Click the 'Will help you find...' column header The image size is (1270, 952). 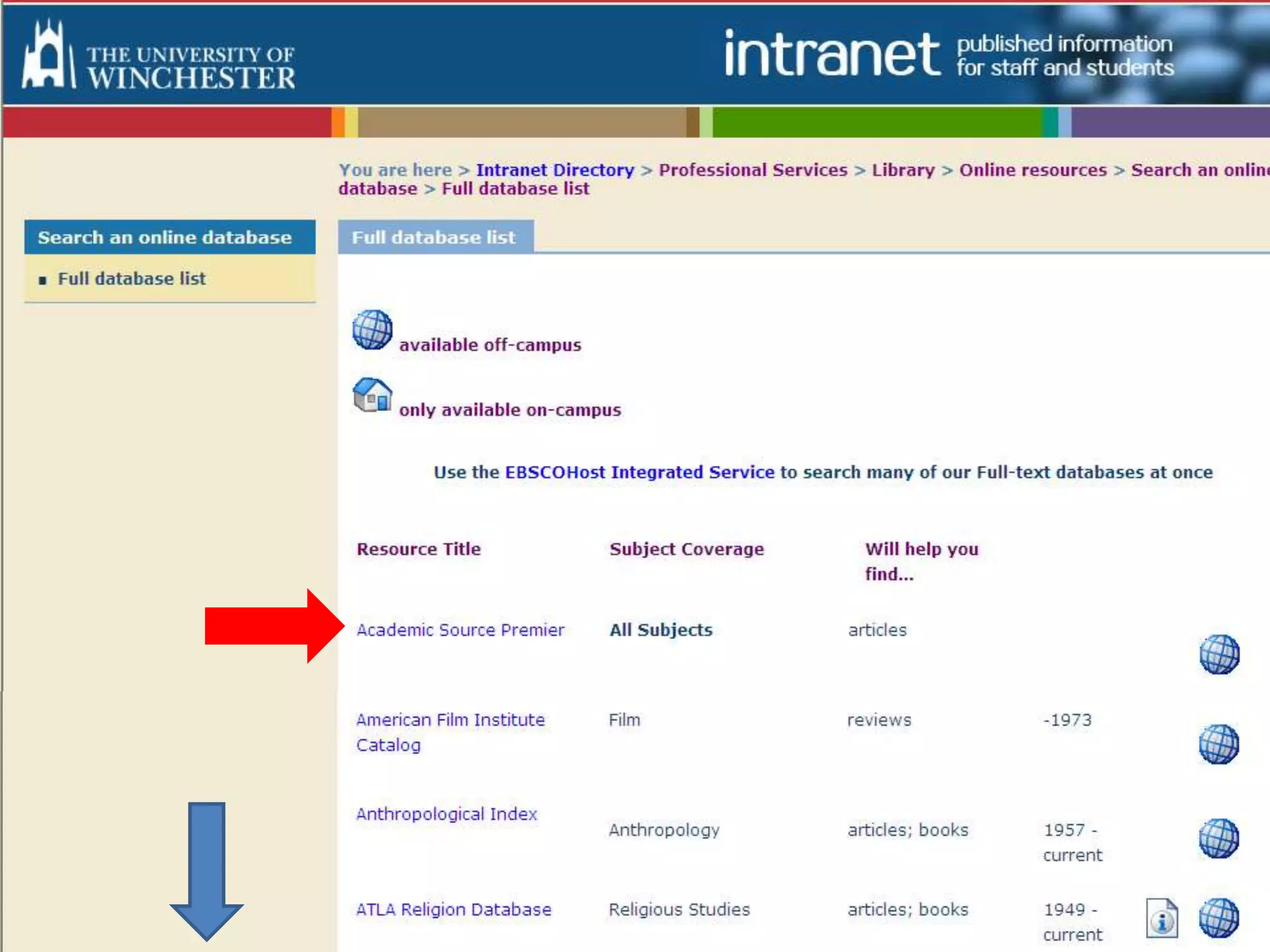(921, 562)
